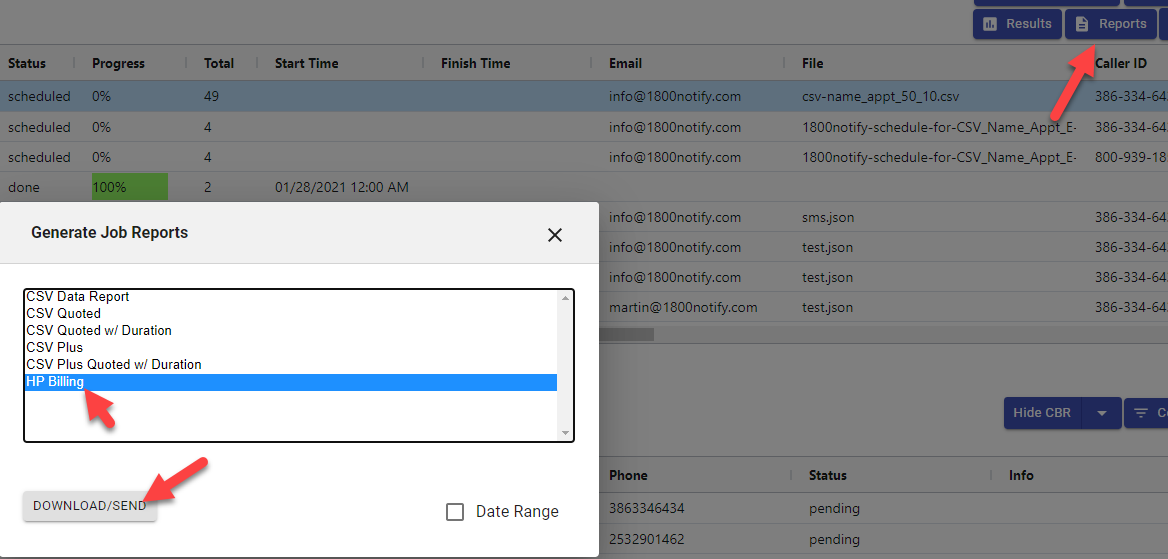Close the Generate Job Reports dialog
This screenshot has width=1168, height=559.
coord(555,235)
